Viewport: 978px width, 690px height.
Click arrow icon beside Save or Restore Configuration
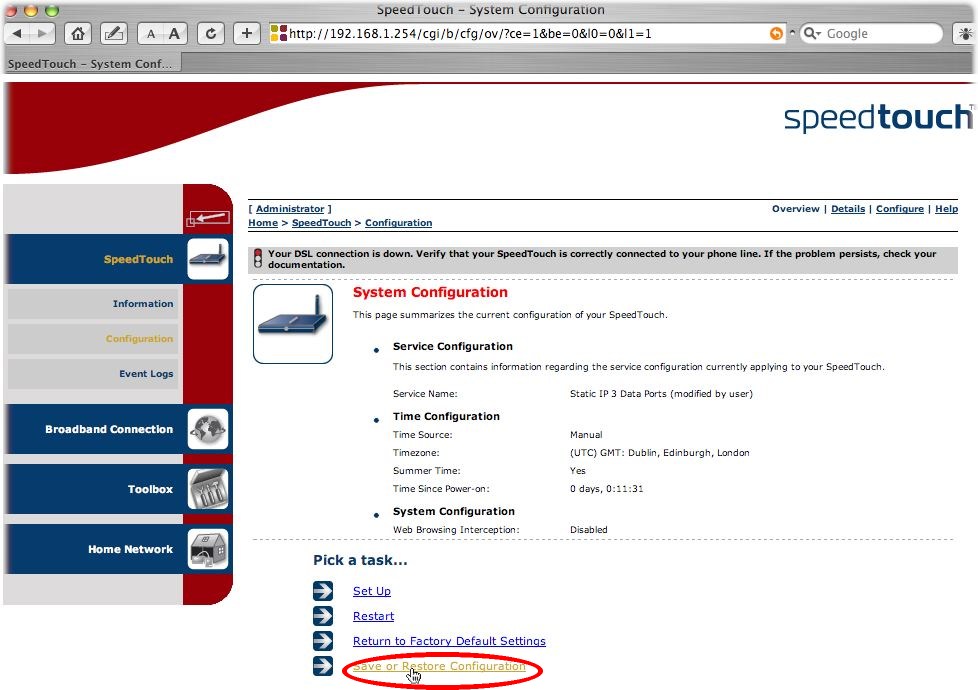323,666
